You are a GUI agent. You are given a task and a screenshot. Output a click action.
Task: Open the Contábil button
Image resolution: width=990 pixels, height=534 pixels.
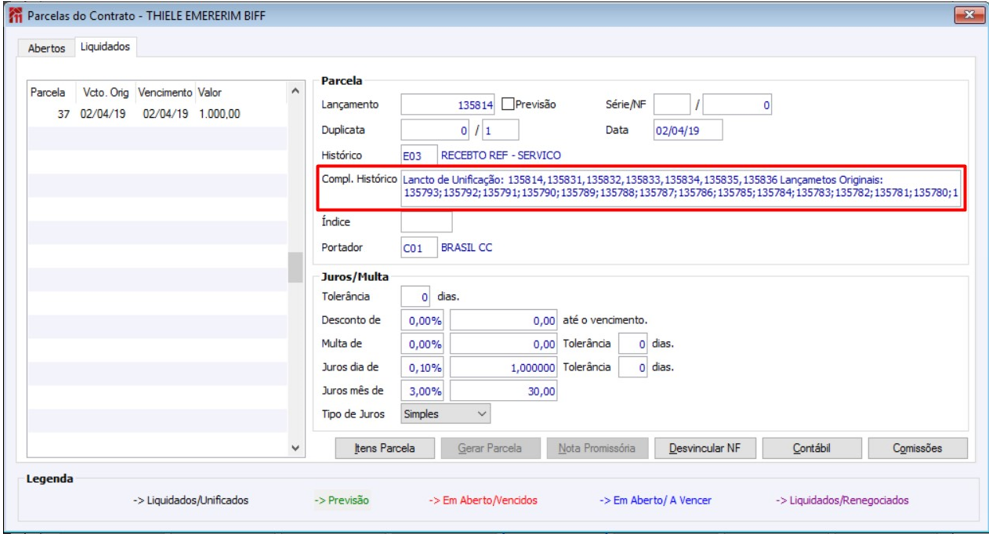point(812,448)
